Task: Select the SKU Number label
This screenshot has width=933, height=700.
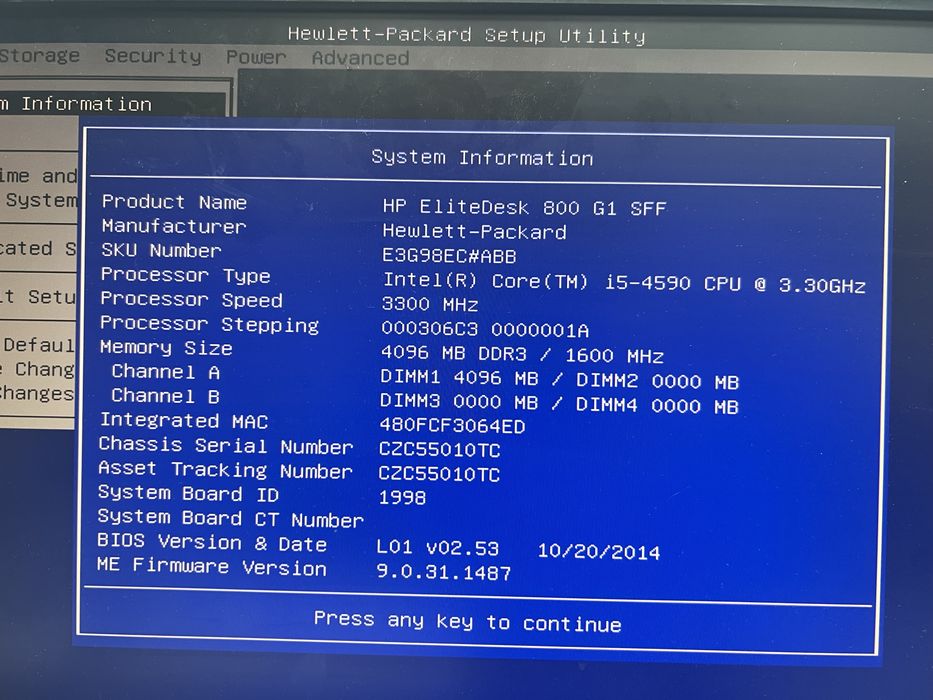Action: (161, 250)
